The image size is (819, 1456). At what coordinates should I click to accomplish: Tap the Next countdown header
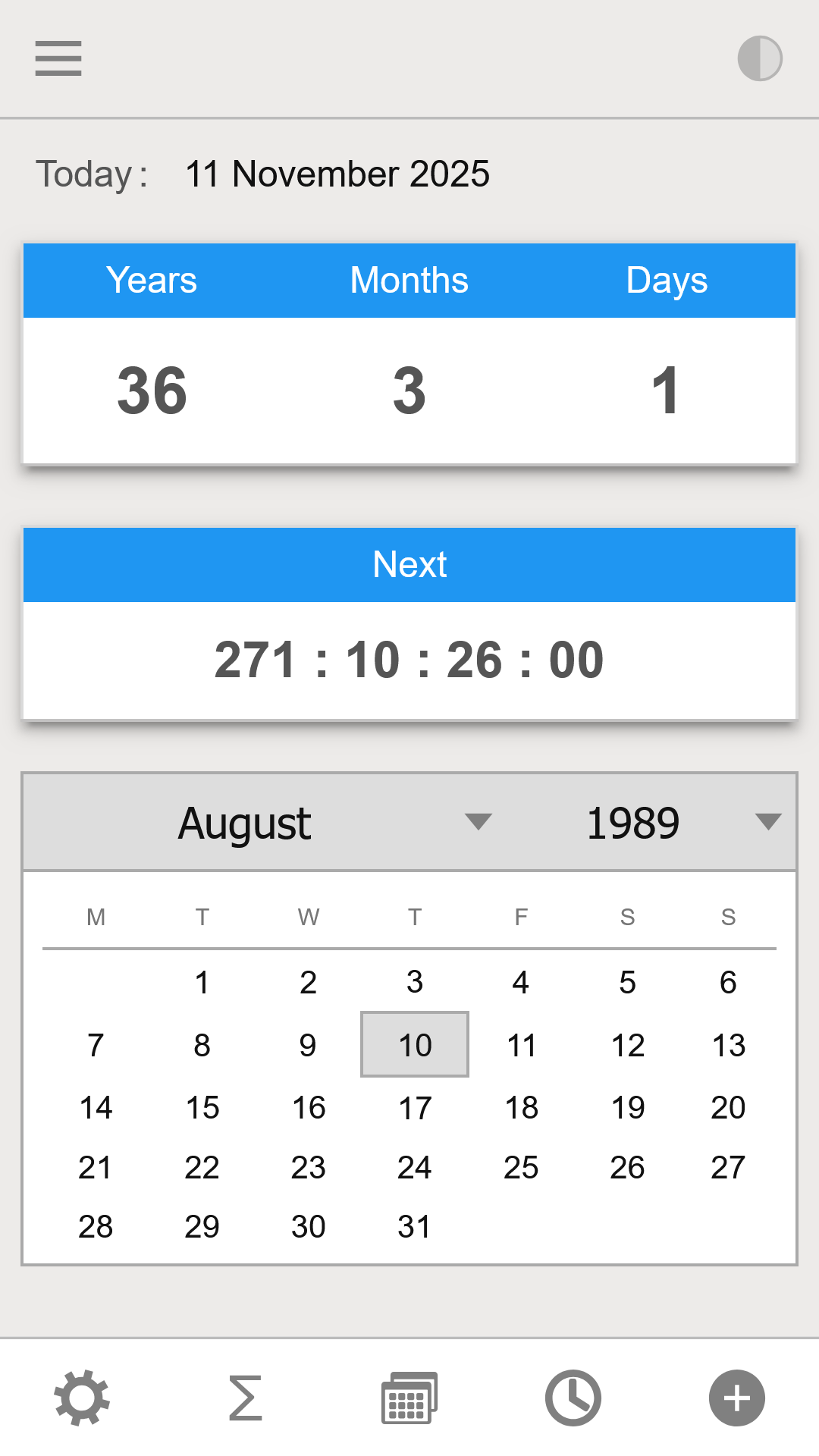point(409,565)
